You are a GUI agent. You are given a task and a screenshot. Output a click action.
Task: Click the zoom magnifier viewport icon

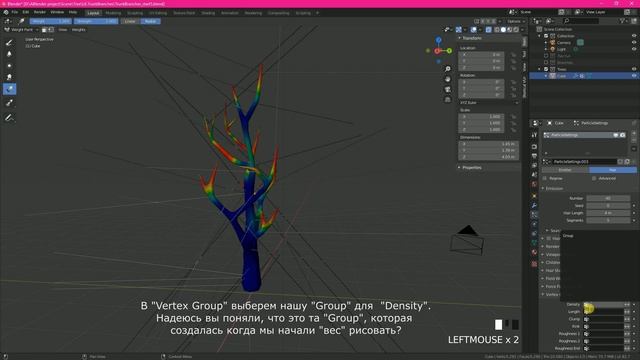[448, 69]
